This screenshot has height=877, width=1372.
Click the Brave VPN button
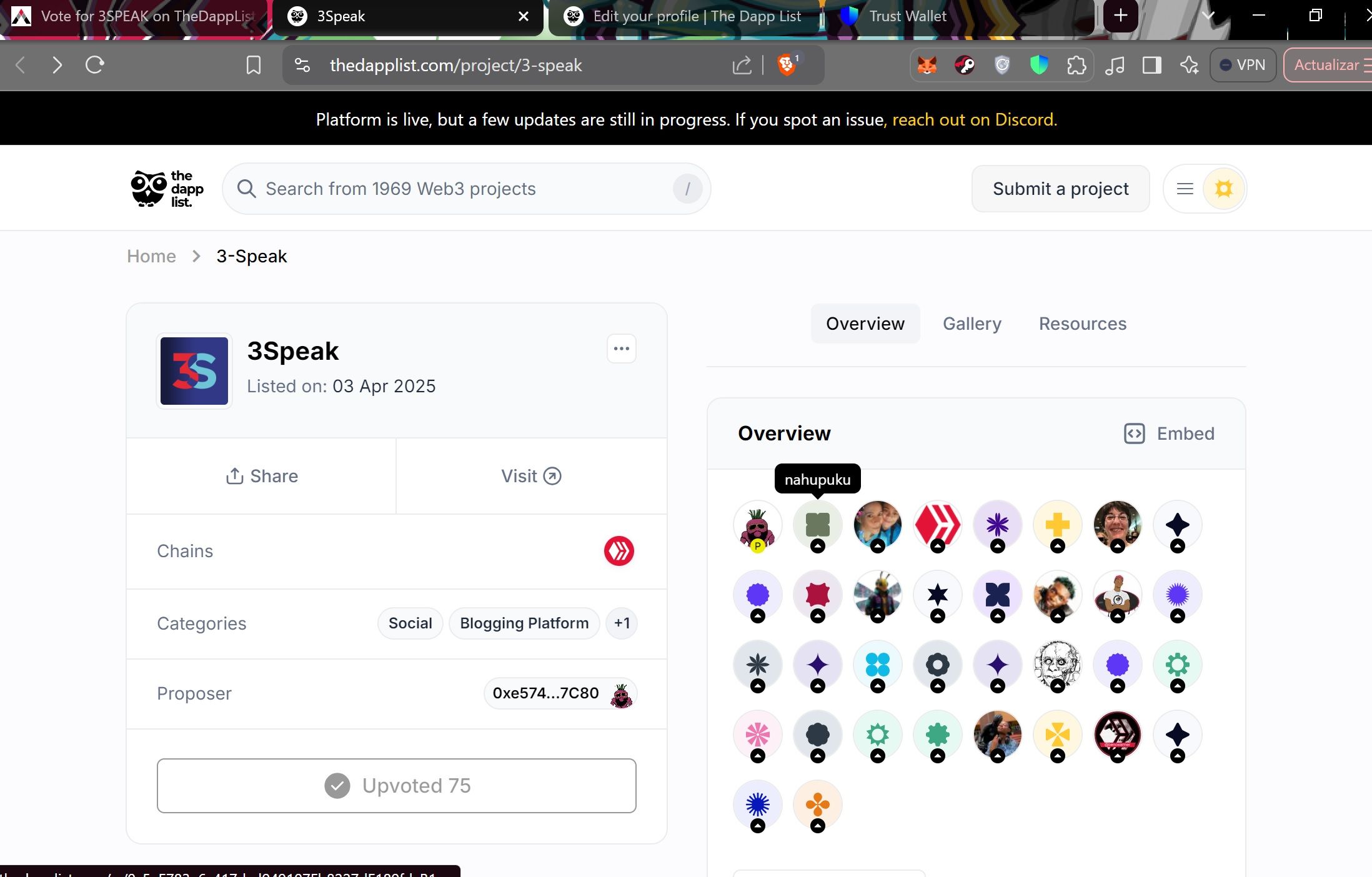[x=1243, y=65]
